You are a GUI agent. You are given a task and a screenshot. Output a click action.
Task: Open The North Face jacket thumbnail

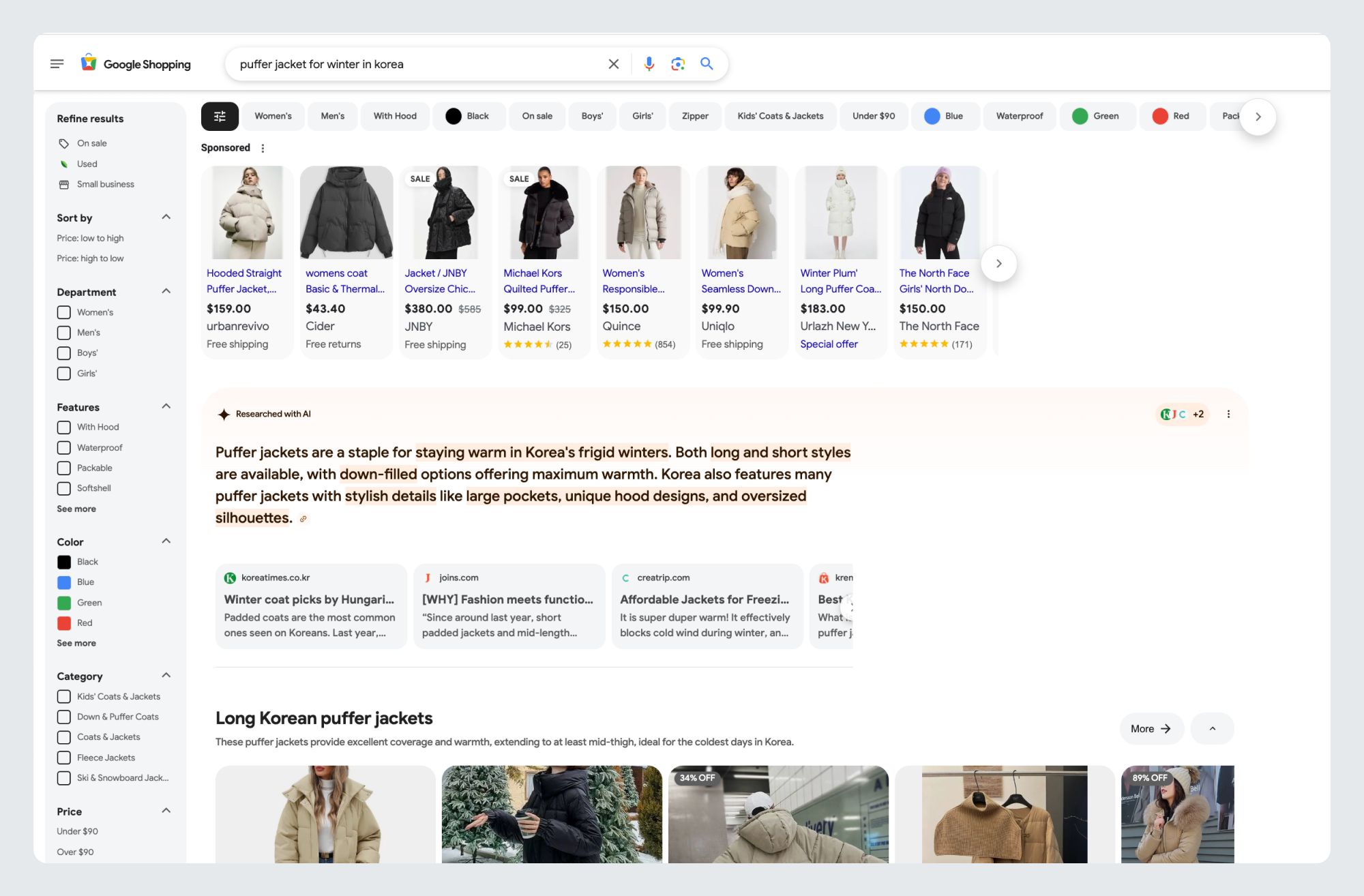pyautogui.click(x=940, y=213)
